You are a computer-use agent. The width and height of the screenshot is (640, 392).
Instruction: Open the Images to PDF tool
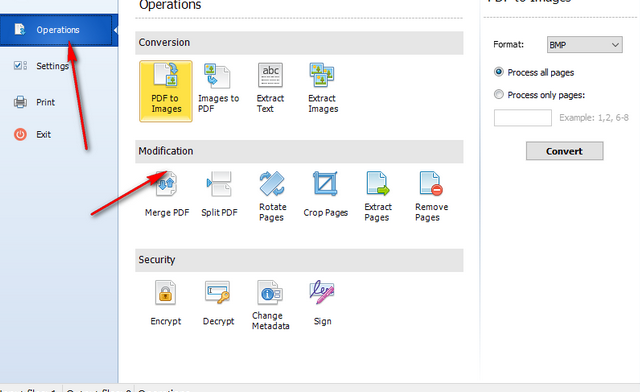(x=218, y=88)
